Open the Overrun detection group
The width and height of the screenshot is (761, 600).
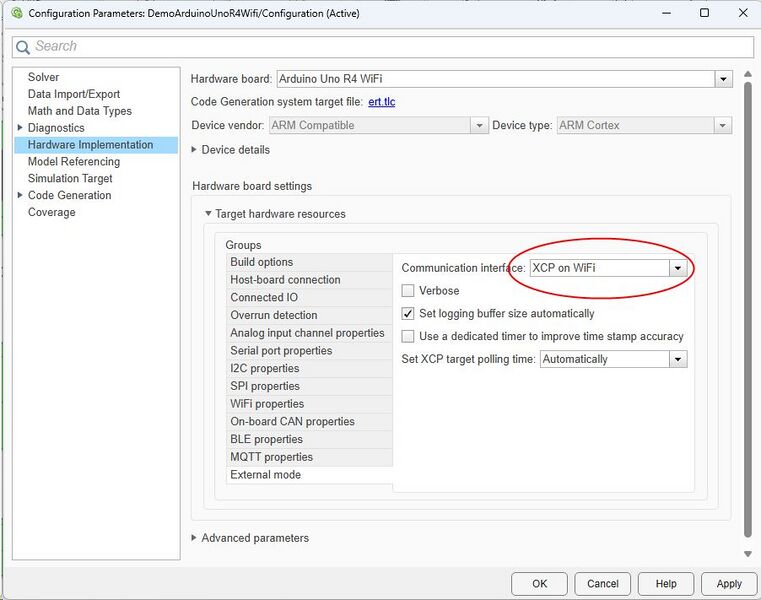tap(309, 315)
